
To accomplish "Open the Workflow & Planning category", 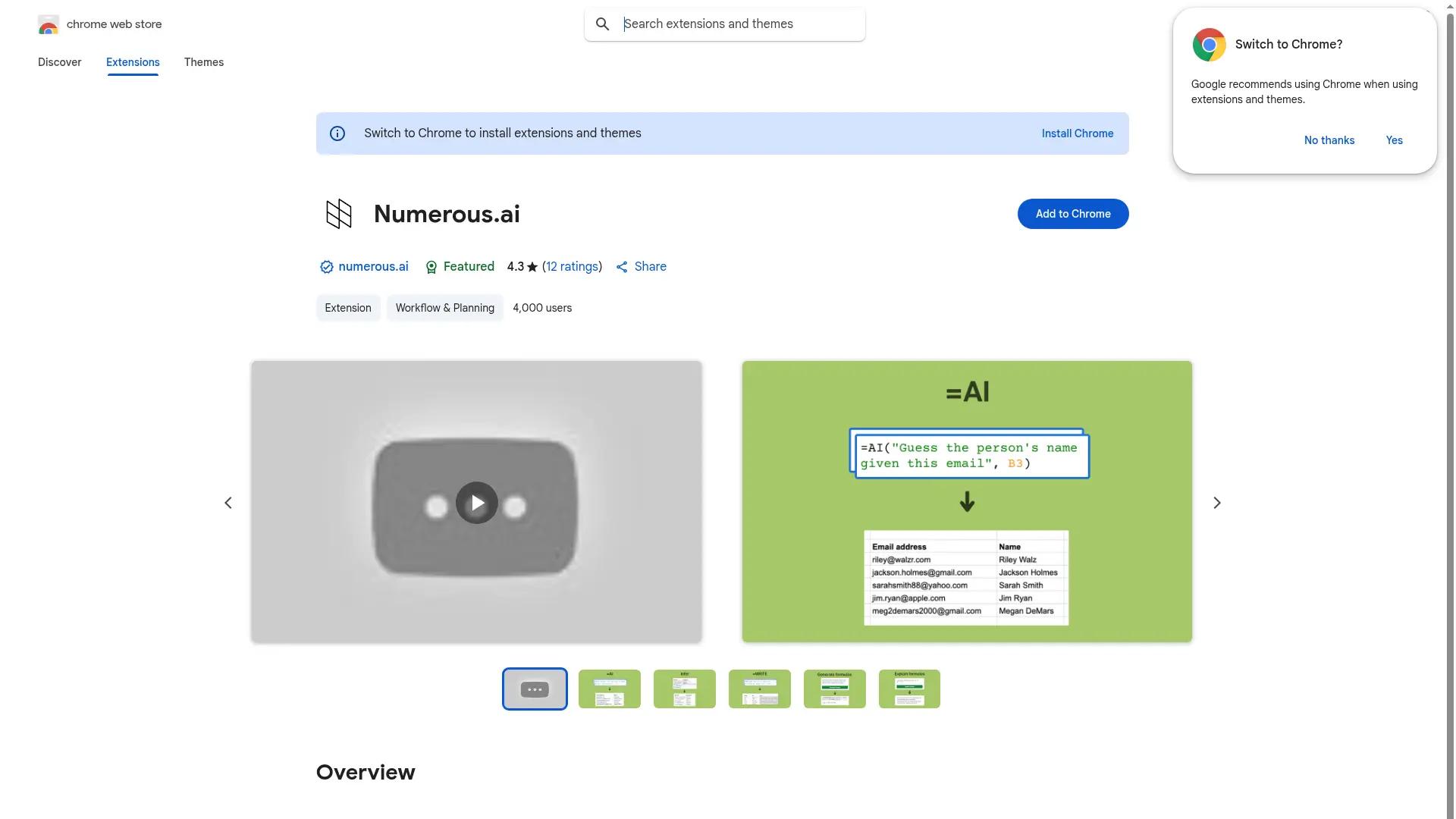I will coord(444,308).
